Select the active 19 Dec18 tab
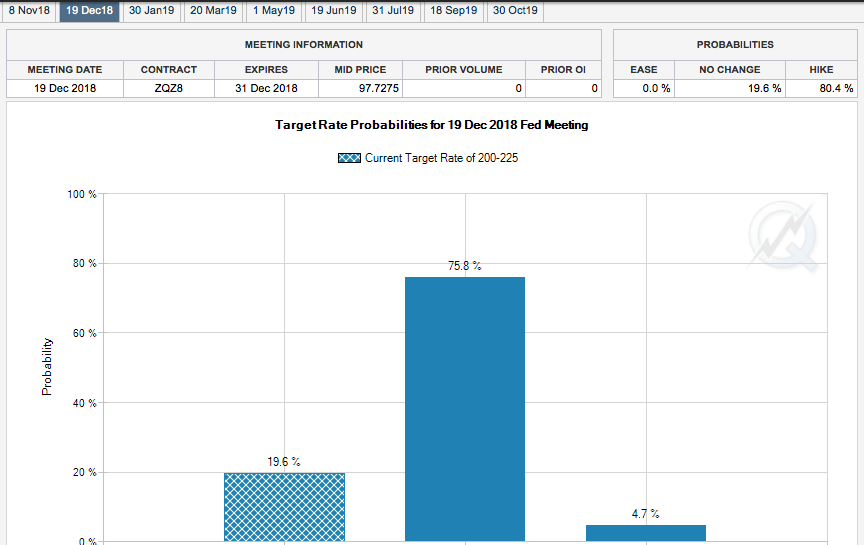This screenshot has height=545, width=864. pyautogui.click(x=89, y=11)
